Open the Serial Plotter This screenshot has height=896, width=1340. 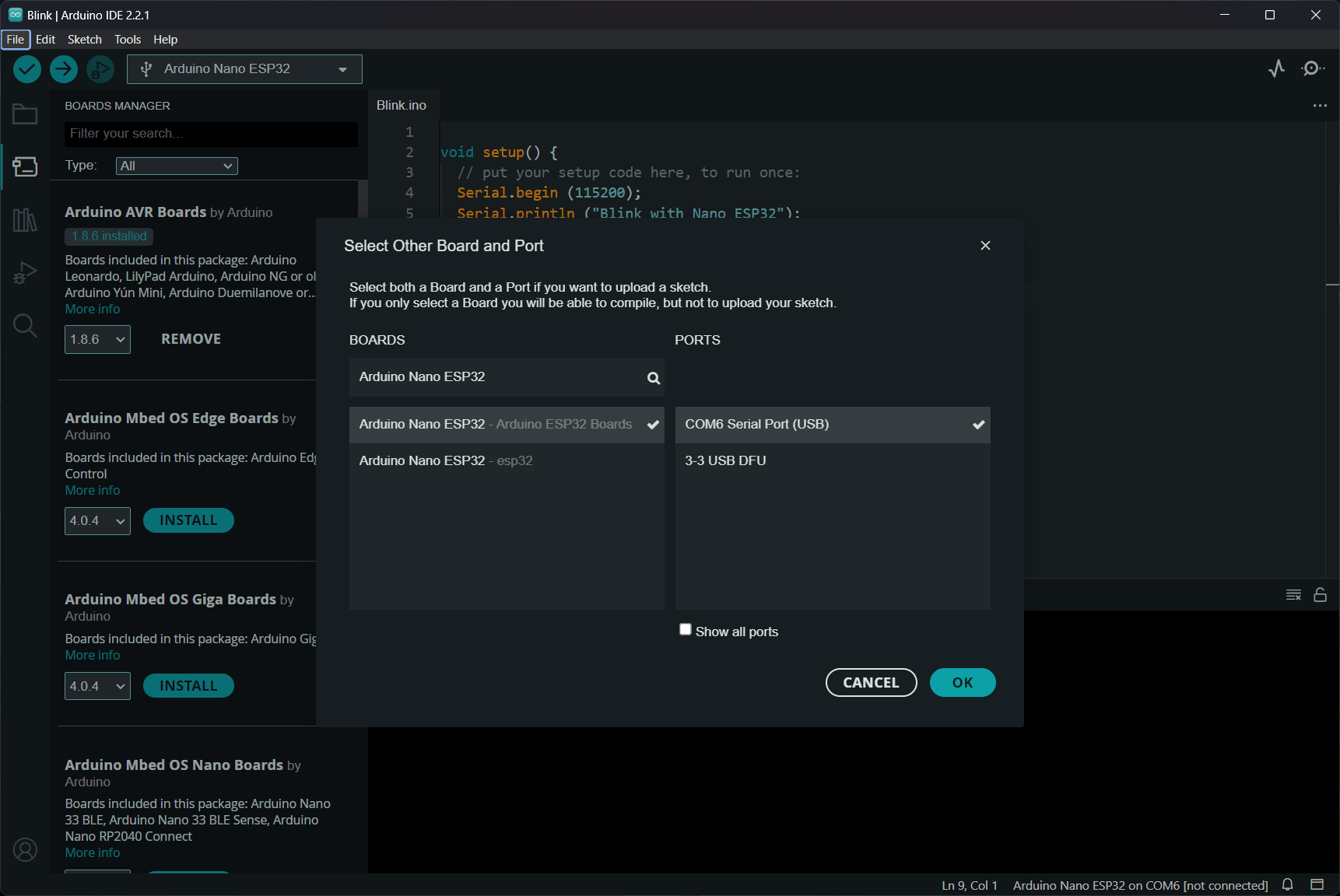pos(1276,68)
